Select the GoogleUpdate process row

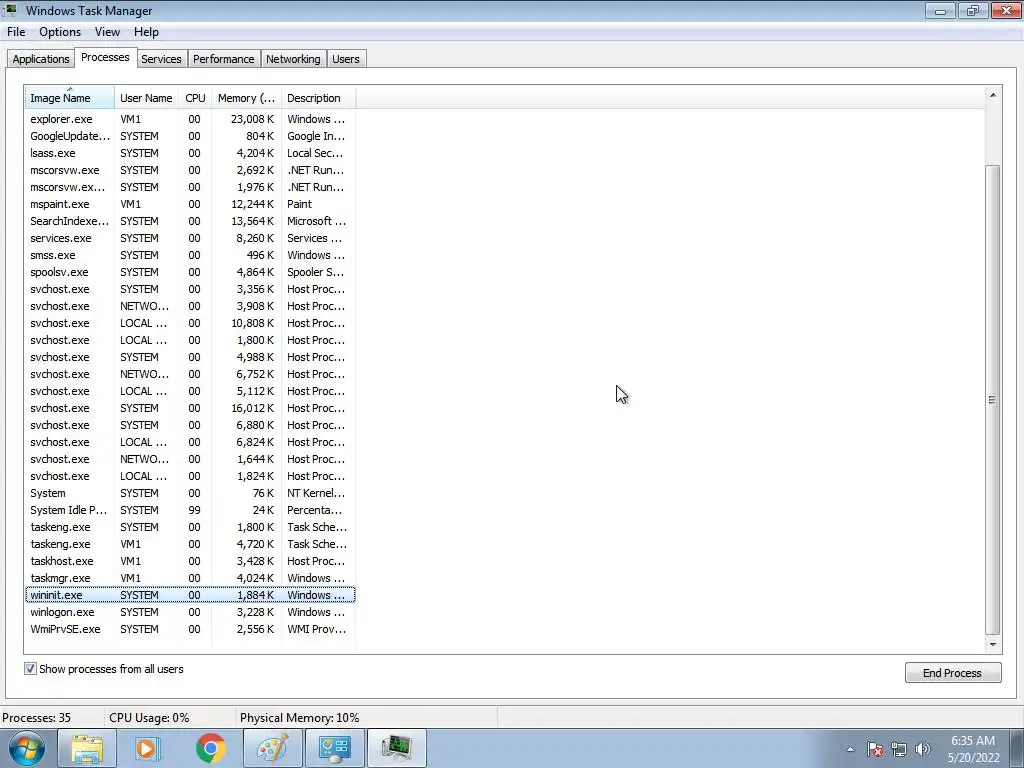[x=190, y=136]
